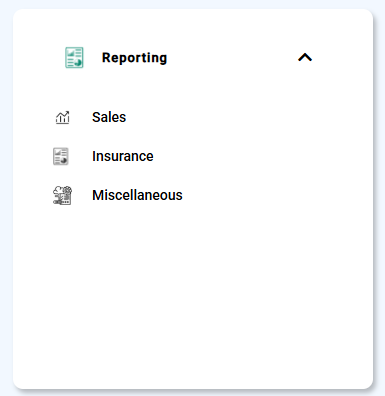The height and width of the screenshot is (396, 385).
Task: Choose the gray page icon beside Insurance
Action: pyautogui.click(x=61, y=156)
